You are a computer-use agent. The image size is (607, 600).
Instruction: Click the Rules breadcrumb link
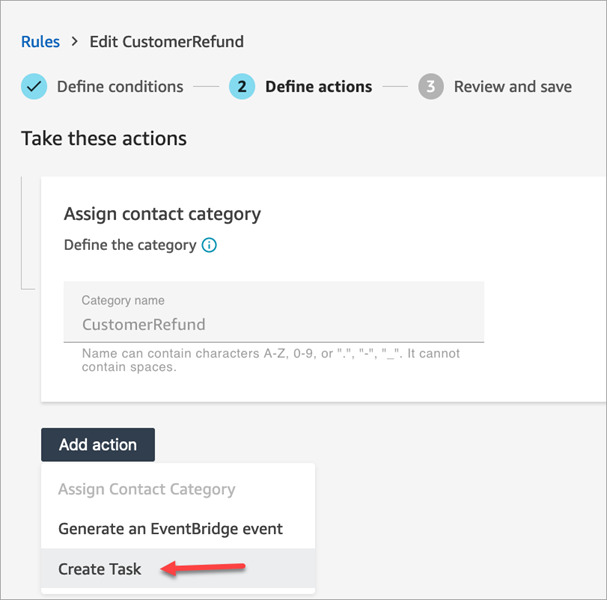coord(40,42)
